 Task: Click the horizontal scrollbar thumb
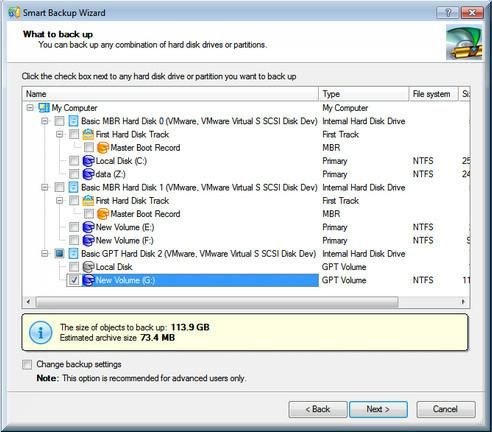tap(217, 302)
